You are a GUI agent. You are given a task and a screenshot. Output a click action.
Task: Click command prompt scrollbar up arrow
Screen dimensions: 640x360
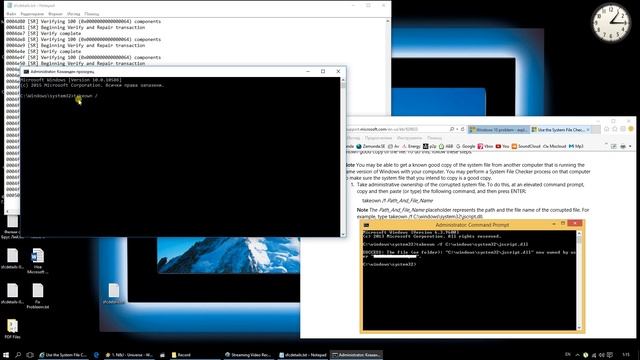[343, 80]
